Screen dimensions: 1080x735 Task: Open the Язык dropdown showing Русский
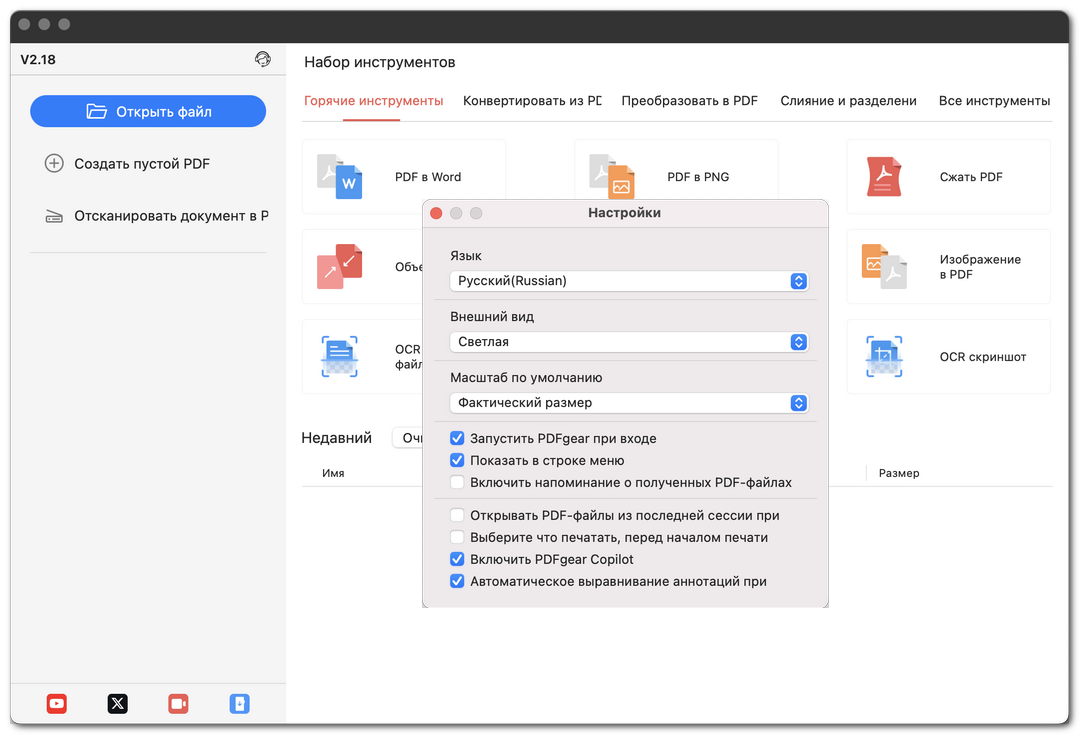(628, 281)
